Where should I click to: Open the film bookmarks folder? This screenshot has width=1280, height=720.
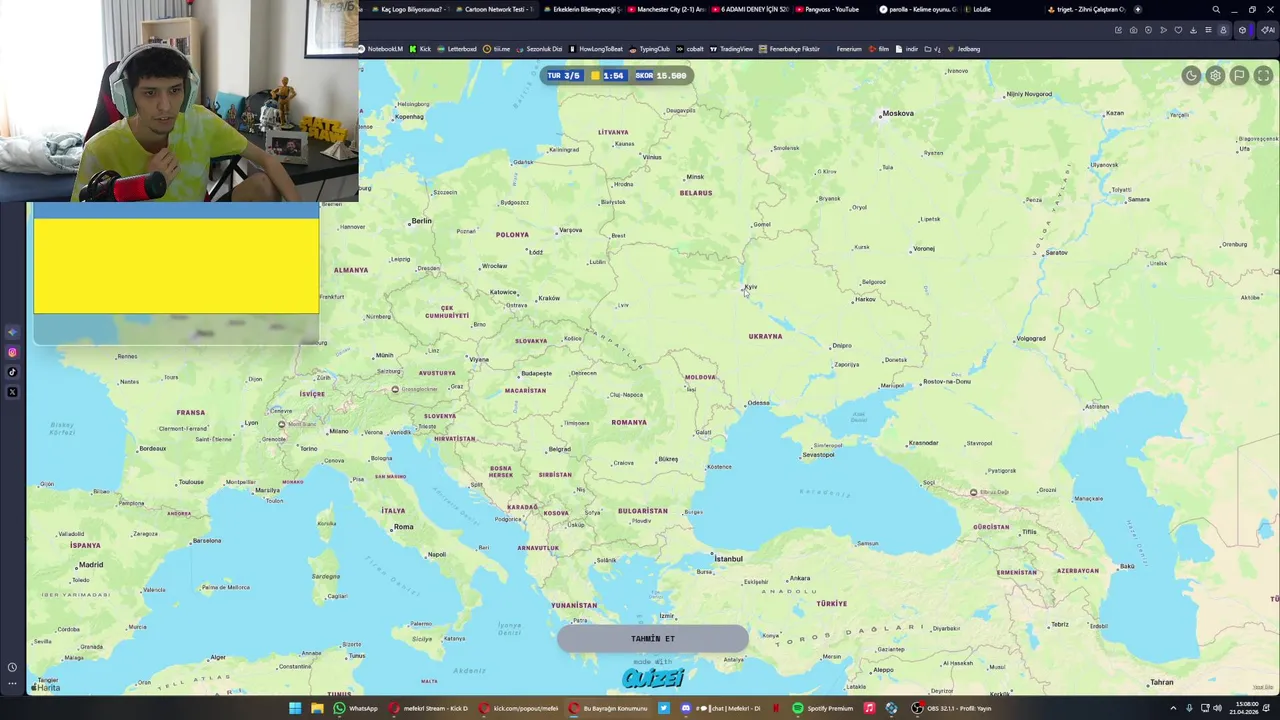coord(879,49)
